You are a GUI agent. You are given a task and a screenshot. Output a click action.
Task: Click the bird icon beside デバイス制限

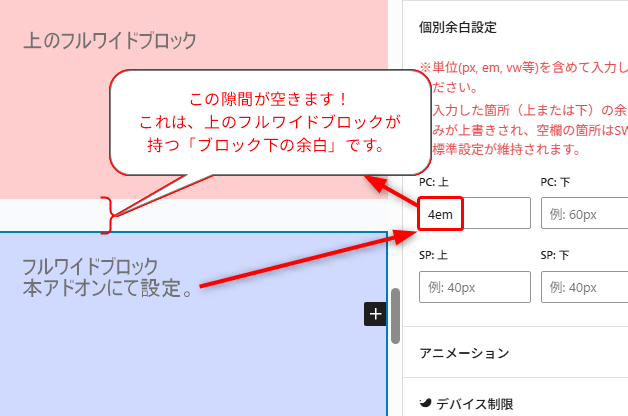(x=425, y=402)
